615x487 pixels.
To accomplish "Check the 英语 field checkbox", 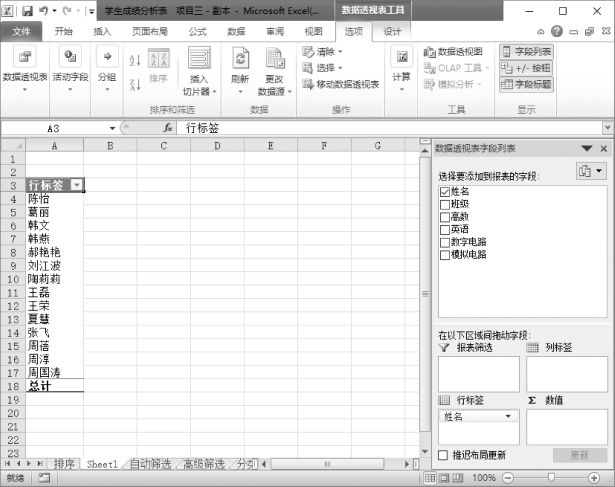I will (444, 230).
